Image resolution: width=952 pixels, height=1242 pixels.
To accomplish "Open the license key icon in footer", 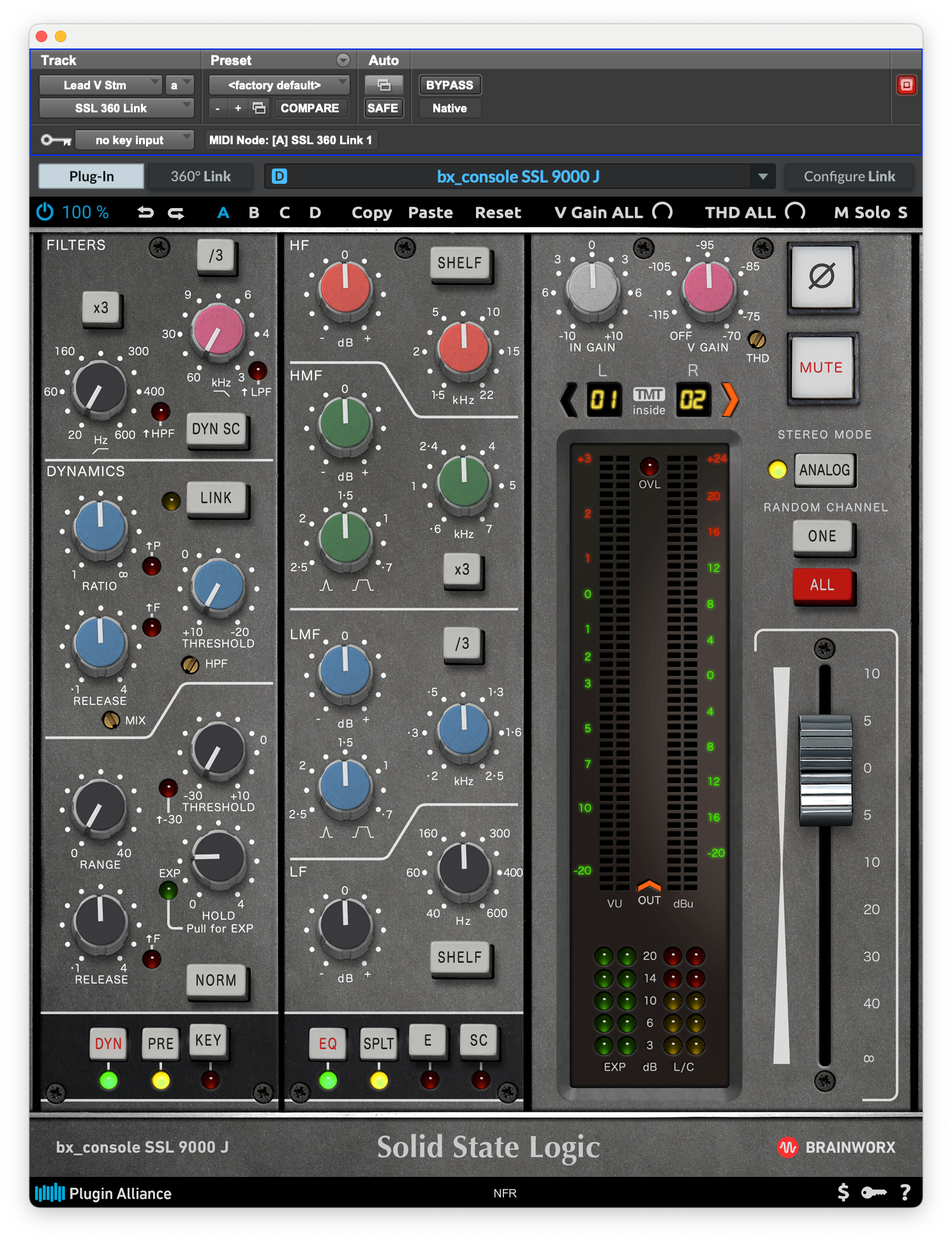I will tap(874, 1192).
